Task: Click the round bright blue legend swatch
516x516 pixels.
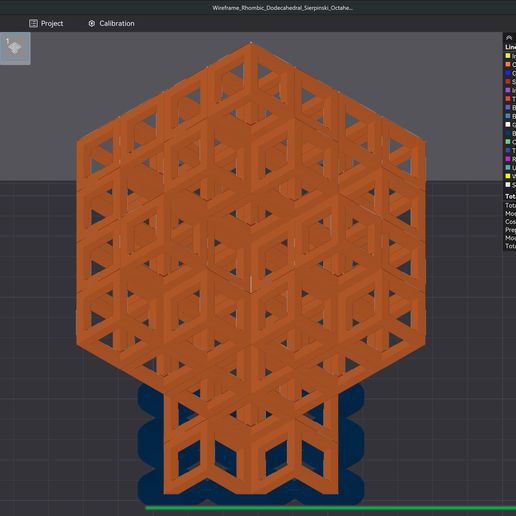Action: (x=508, y=73)
